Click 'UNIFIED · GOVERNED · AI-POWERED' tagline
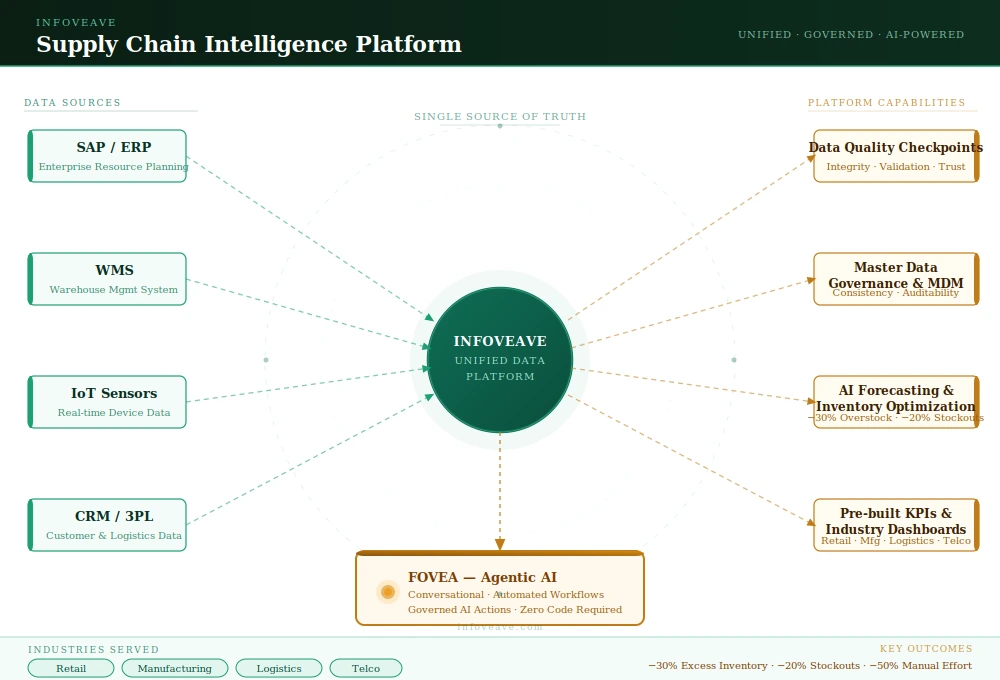Viewport: 1000px width, 680px height. [x=851, y=34]
